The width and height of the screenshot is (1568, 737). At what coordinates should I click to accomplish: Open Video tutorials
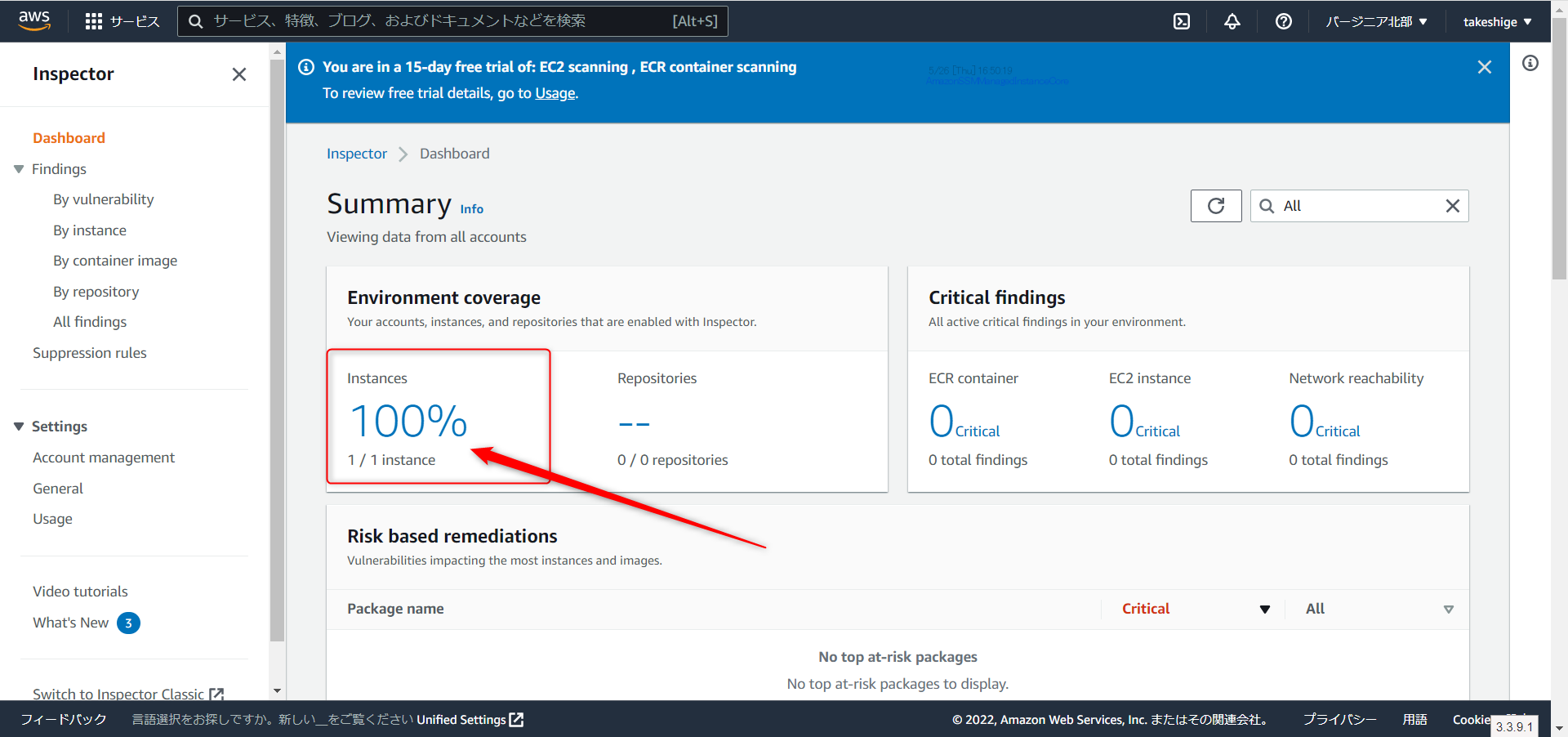point(80,592)
